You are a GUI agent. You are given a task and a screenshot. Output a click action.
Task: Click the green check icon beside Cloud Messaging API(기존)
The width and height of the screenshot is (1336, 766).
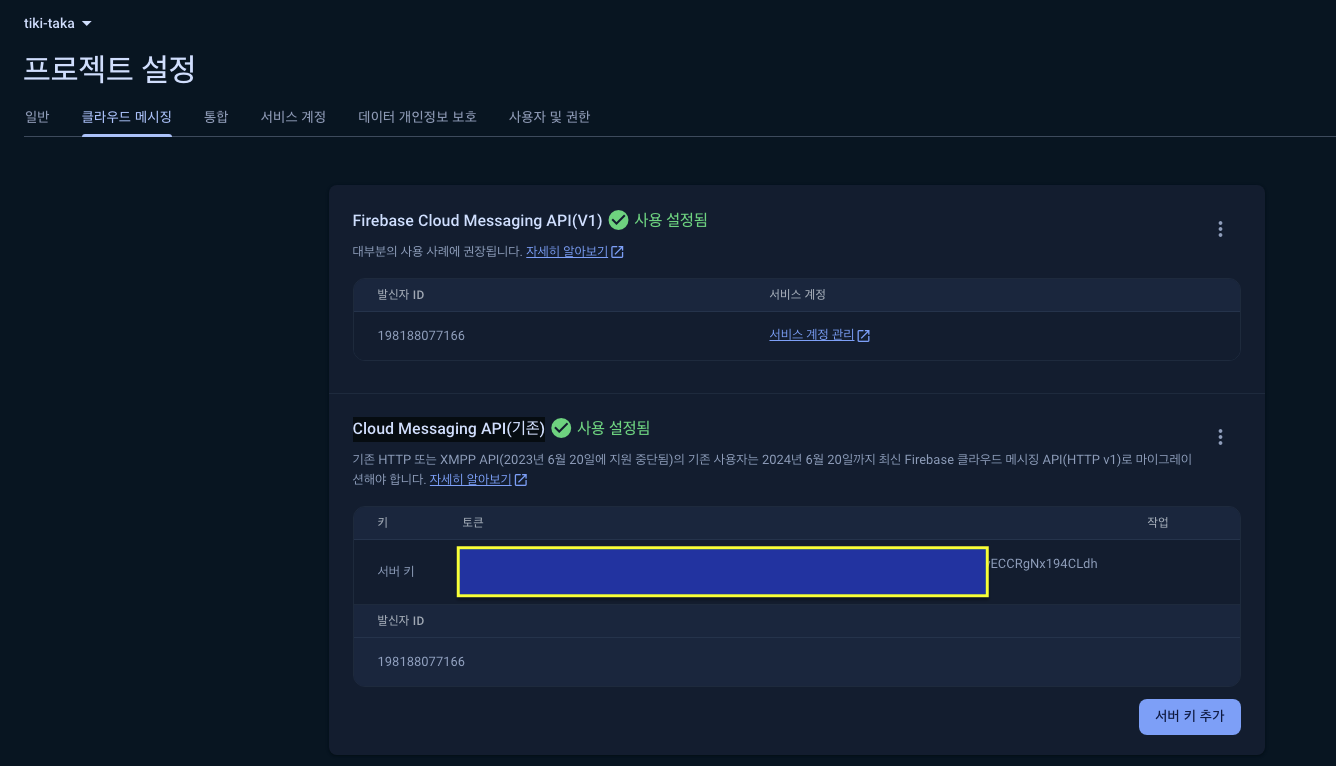click(x=561, y=428)
